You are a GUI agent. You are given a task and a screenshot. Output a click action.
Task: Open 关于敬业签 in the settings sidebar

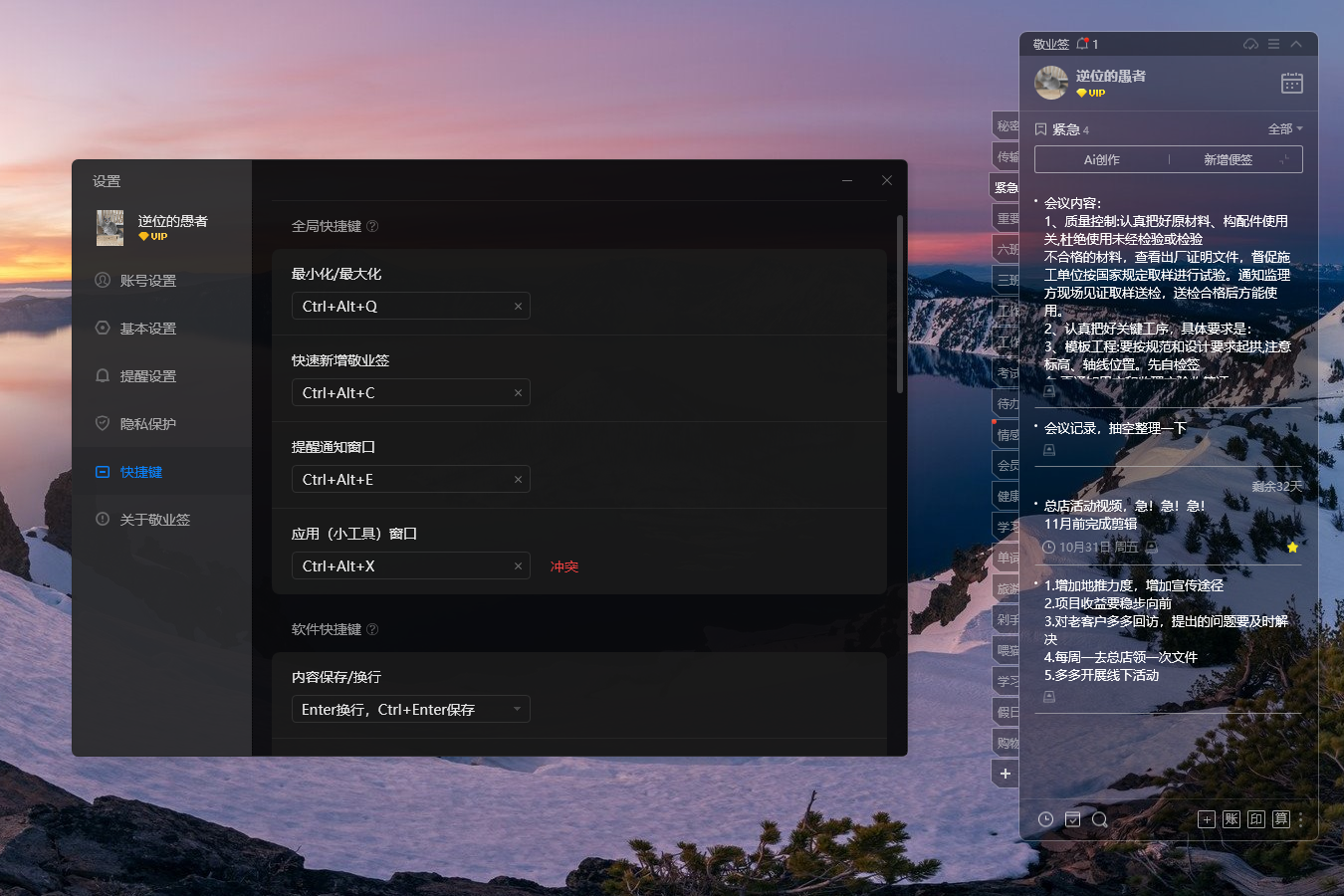pyautogui.click(x=161, y=520)
